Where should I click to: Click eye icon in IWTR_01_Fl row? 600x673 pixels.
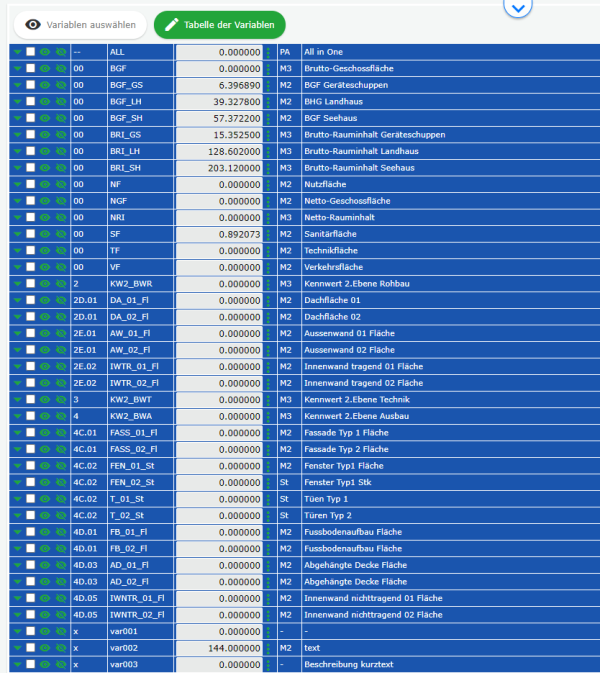pyautogui.click(x=45, y=366)
